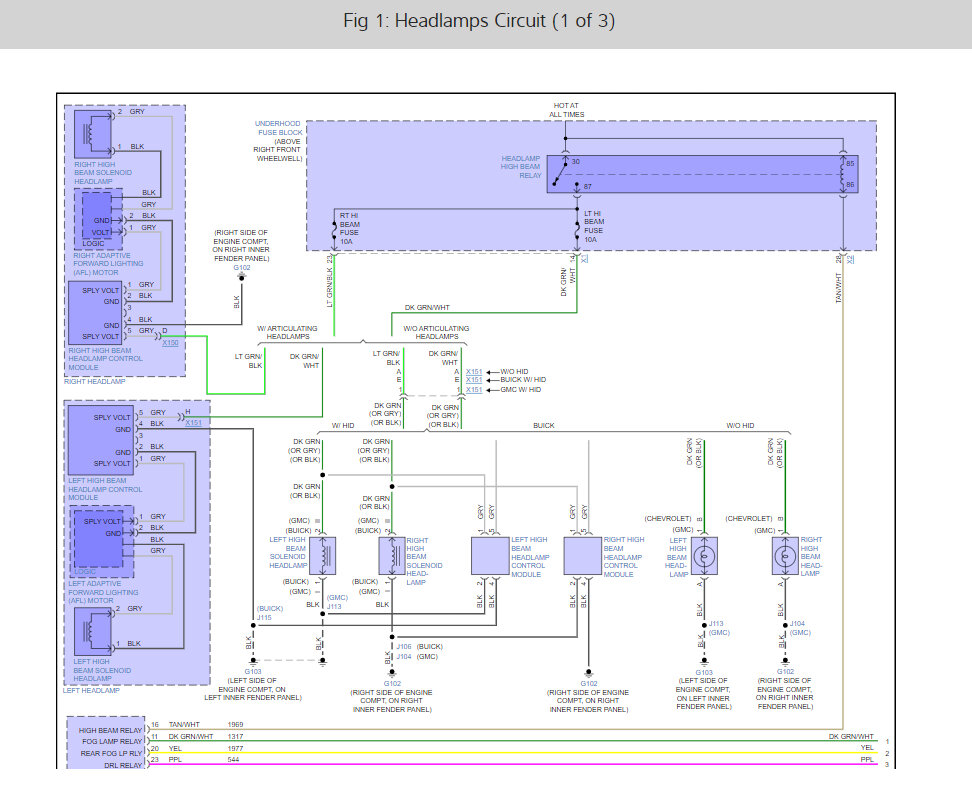
Task: Click the RT HI BEAM 10A fuse symbol
Action: click(334, 231)
